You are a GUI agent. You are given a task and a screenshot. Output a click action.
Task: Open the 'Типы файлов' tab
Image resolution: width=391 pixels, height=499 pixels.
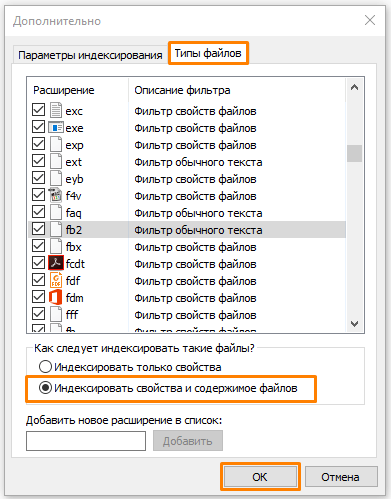(208, 53)
